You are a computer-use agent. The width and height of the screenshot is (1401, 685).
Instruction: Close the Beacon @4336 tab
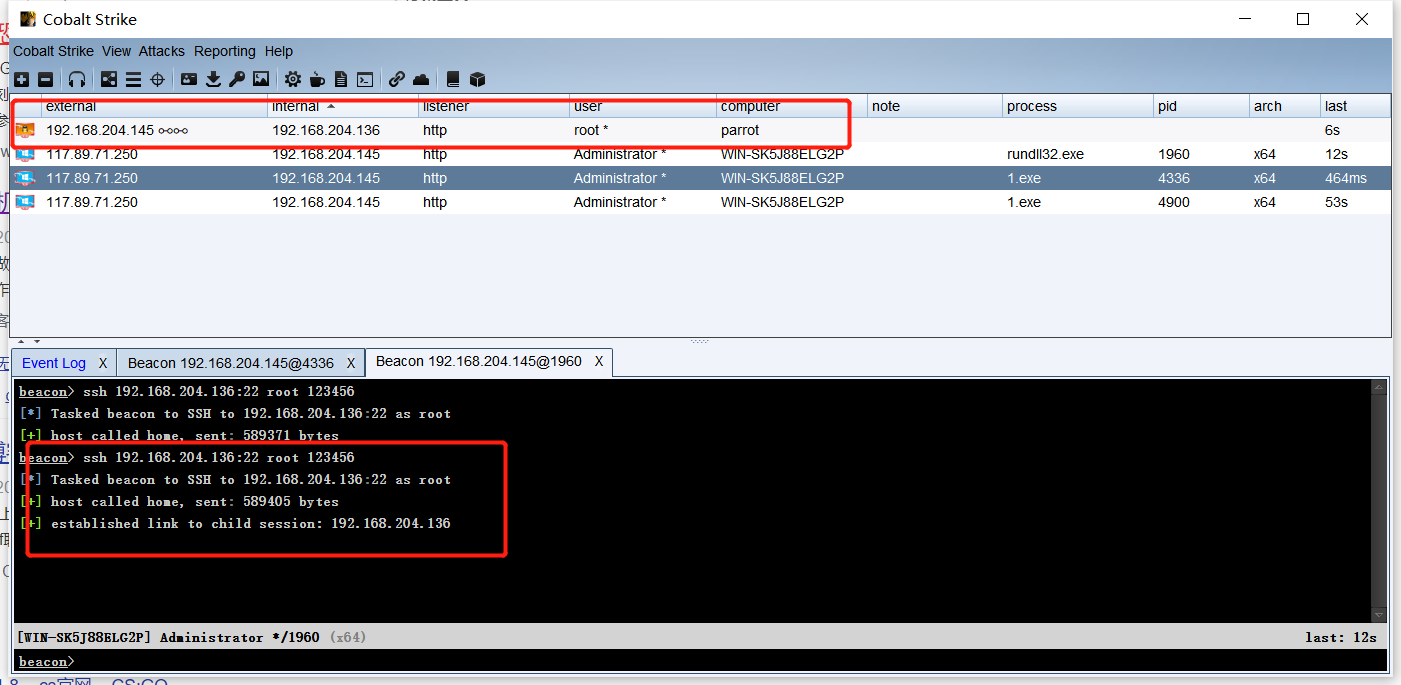click(x=351, y=363)
